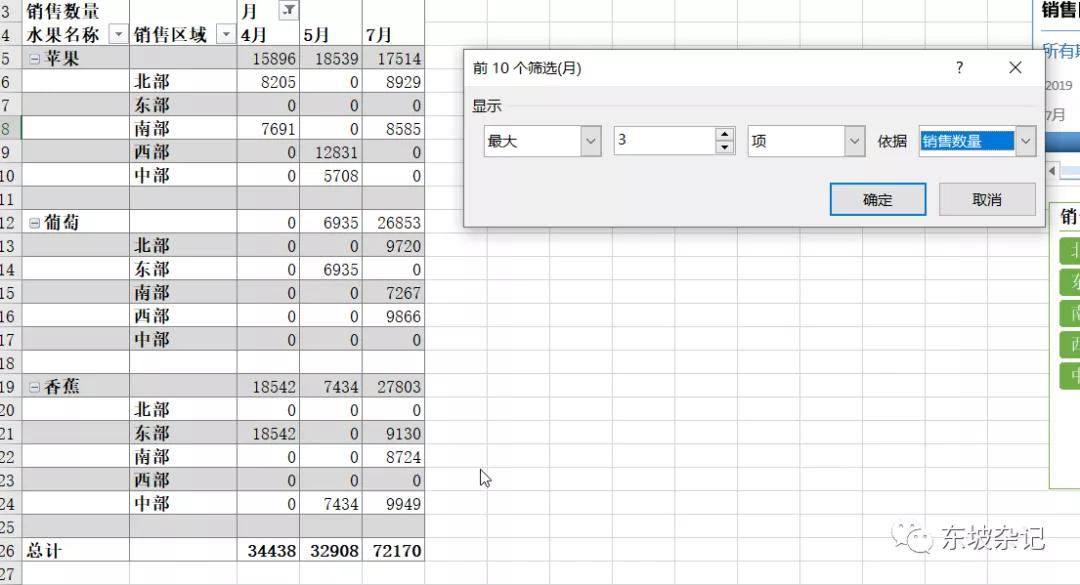Screen dimensions: 1080x585
Task: Collapse the 葡萄 group
Action: 34,223
